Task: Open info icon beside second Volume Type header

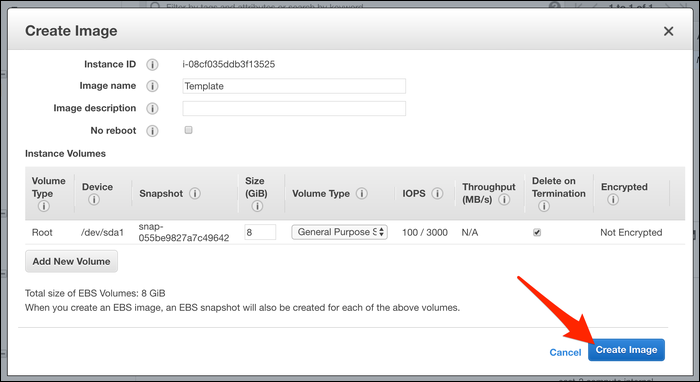Action: (x=362, y=194)
